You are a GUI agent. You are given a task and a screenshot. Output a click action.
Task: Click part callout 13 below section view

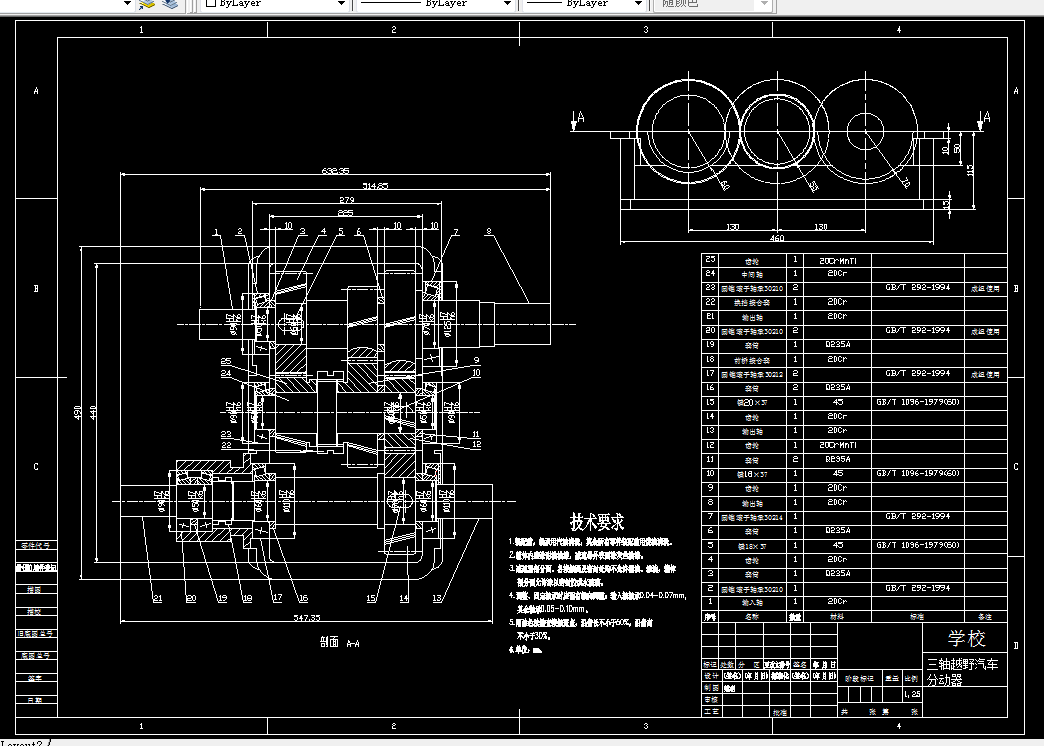pyautogui.click(x=437, y=598)
